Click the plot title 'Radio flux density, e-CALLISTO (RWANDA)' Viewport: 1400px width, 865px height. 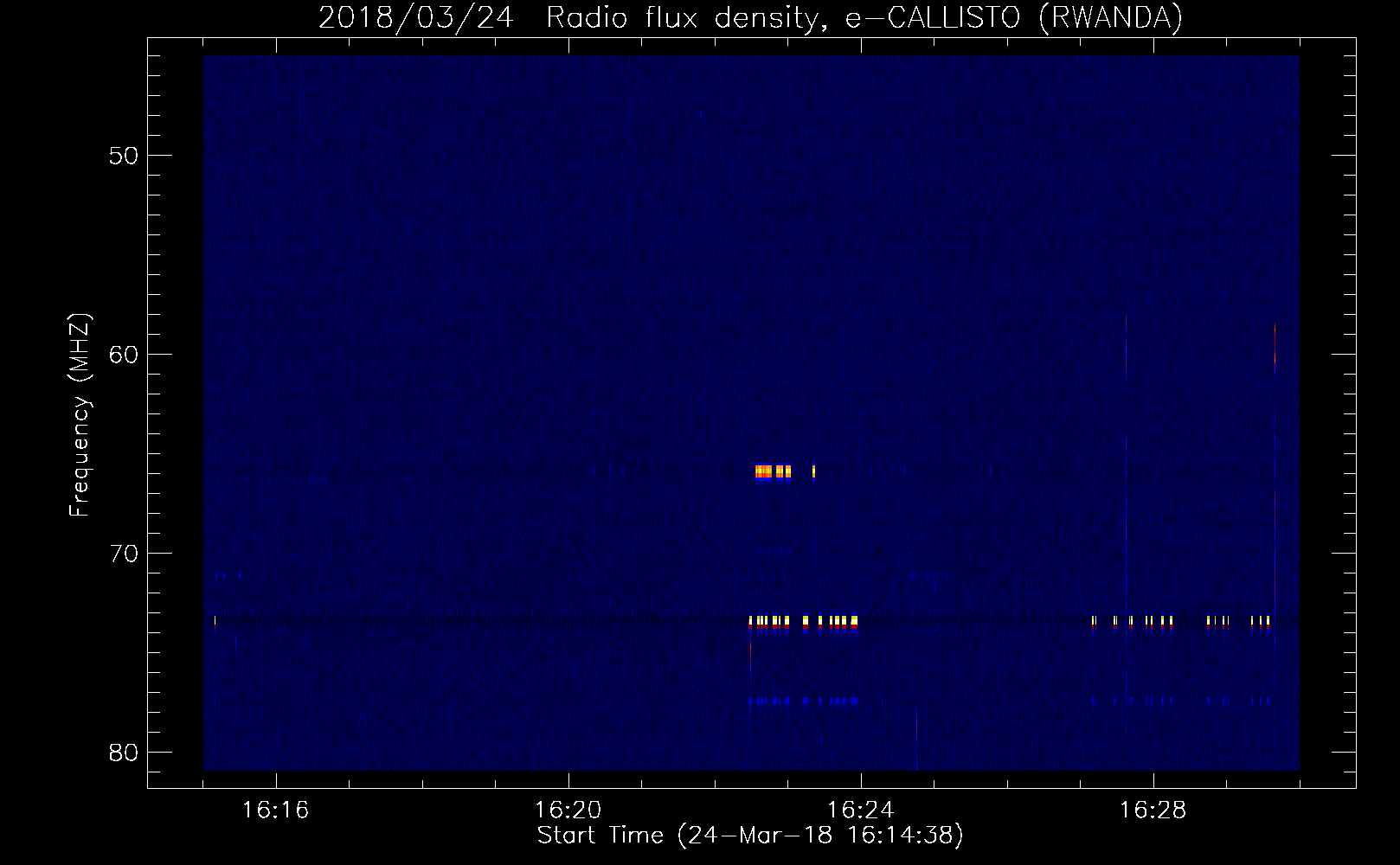864,17
